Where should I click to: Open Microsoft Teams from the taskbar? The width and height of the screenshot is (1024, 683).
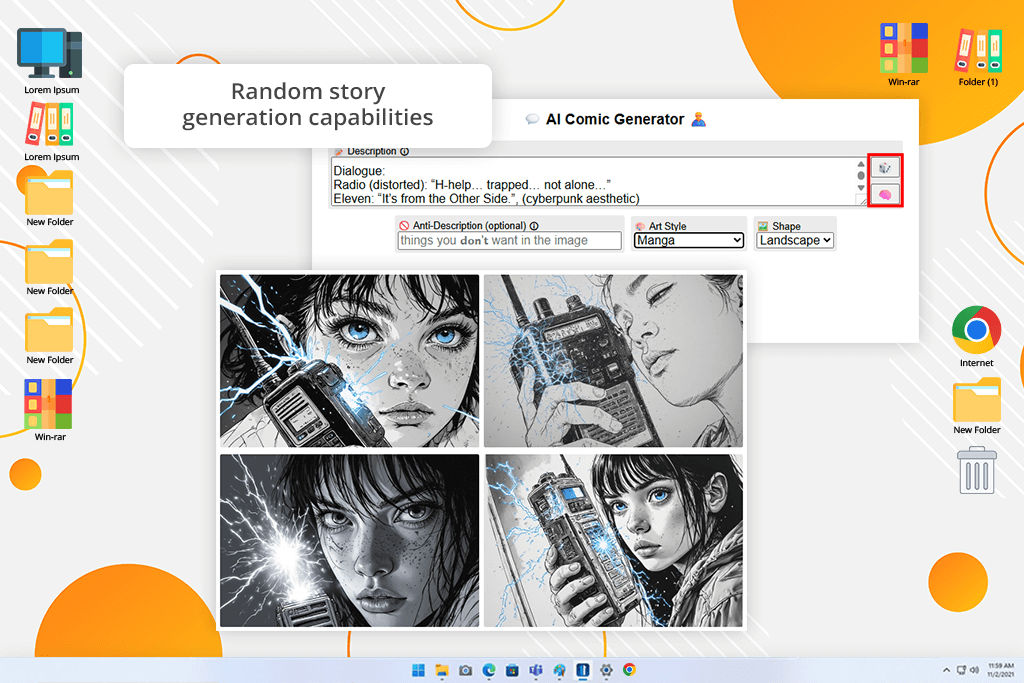pos(536,670)
